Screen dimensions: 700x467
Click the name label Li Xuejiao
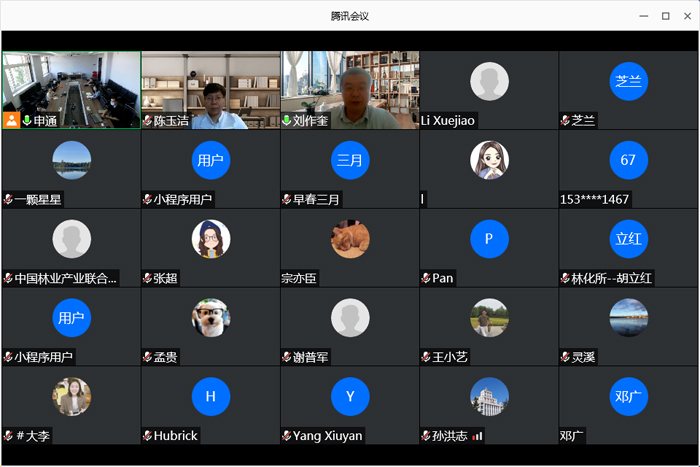(x=448, y=121)
